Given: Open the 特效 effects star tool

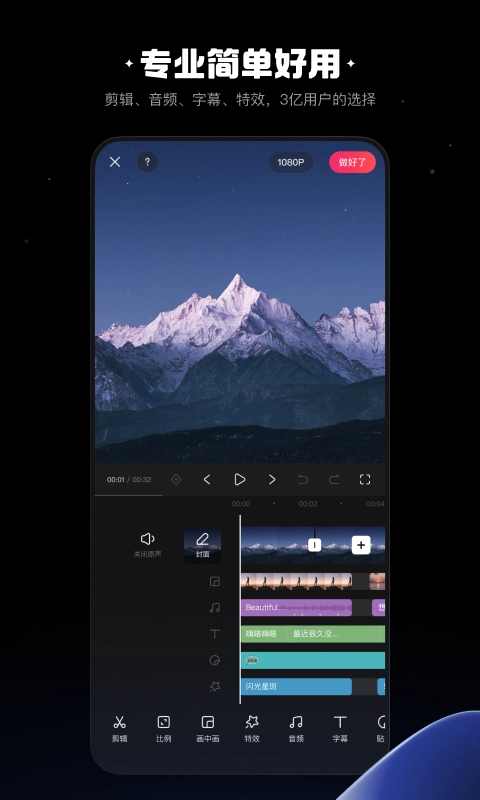Looking at the screenshot, I should (x=252, y=729).
